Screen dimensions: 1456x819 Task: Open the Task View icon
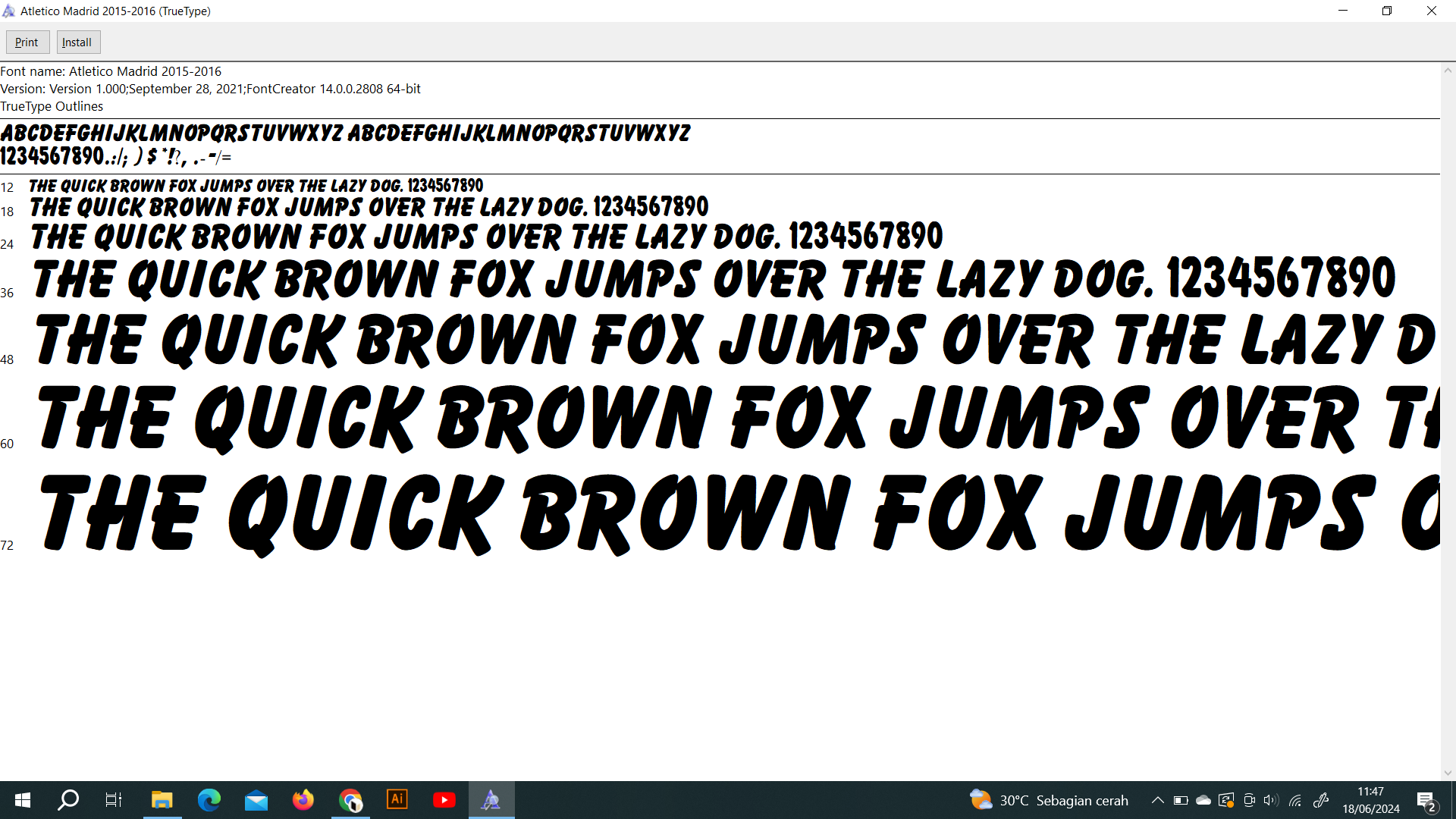[x=114, y=800]
